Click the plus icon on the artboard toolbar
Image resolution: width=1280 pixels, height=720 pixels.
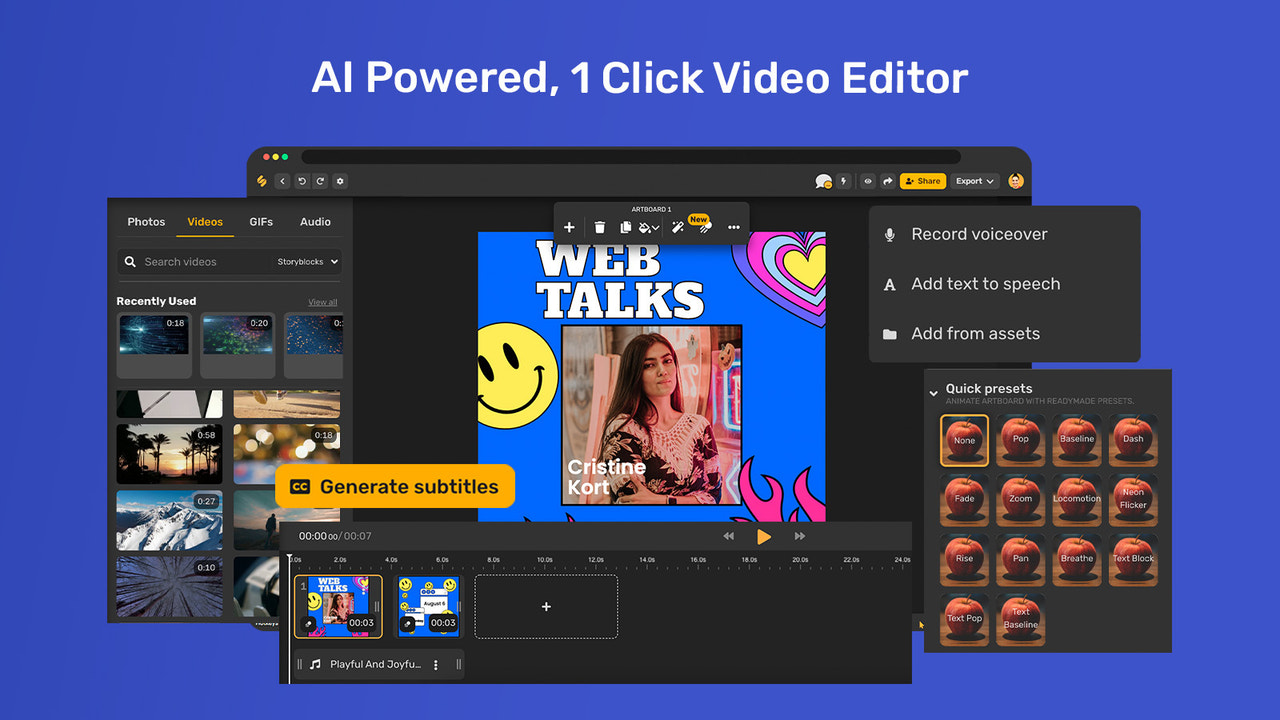(569, 227)
